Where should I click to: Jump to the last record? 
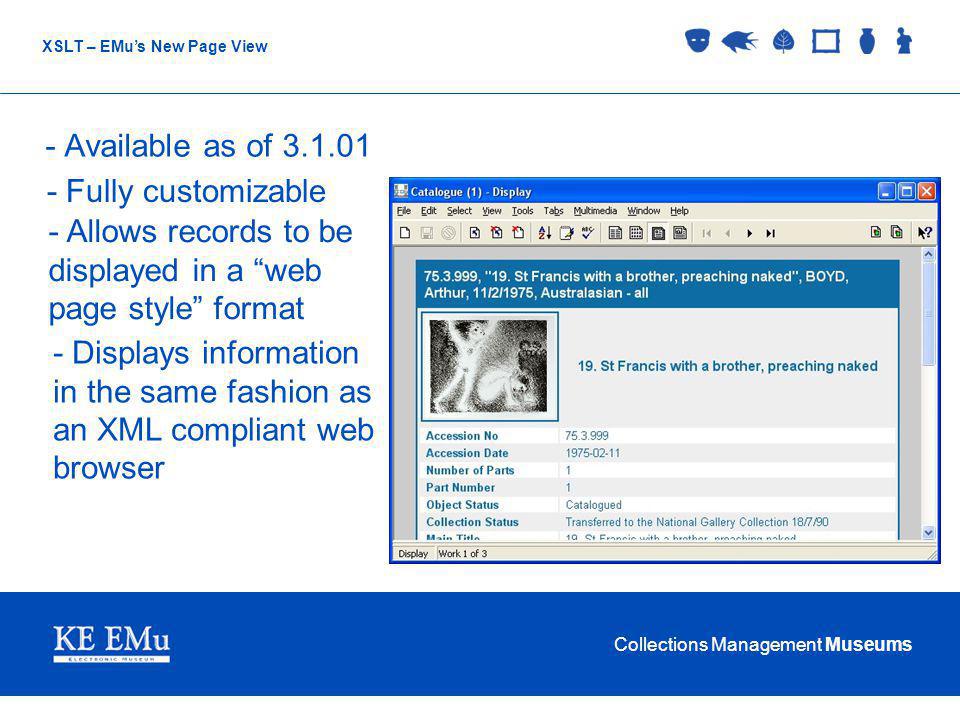[x=771, y=233]
